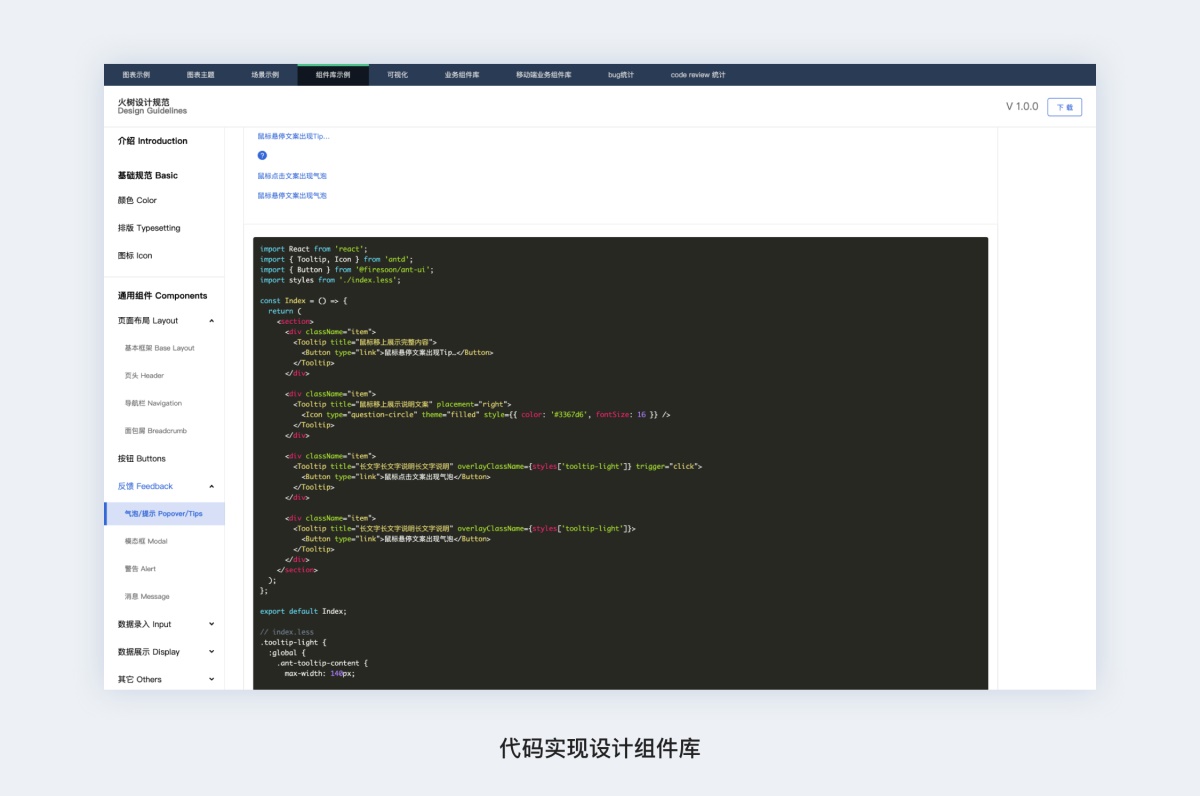Image resolution: width=1200 pixels, height=796 pixels.
Task: Open the 按钮 Buttons sidebar entry
Action: click(142, 459)
